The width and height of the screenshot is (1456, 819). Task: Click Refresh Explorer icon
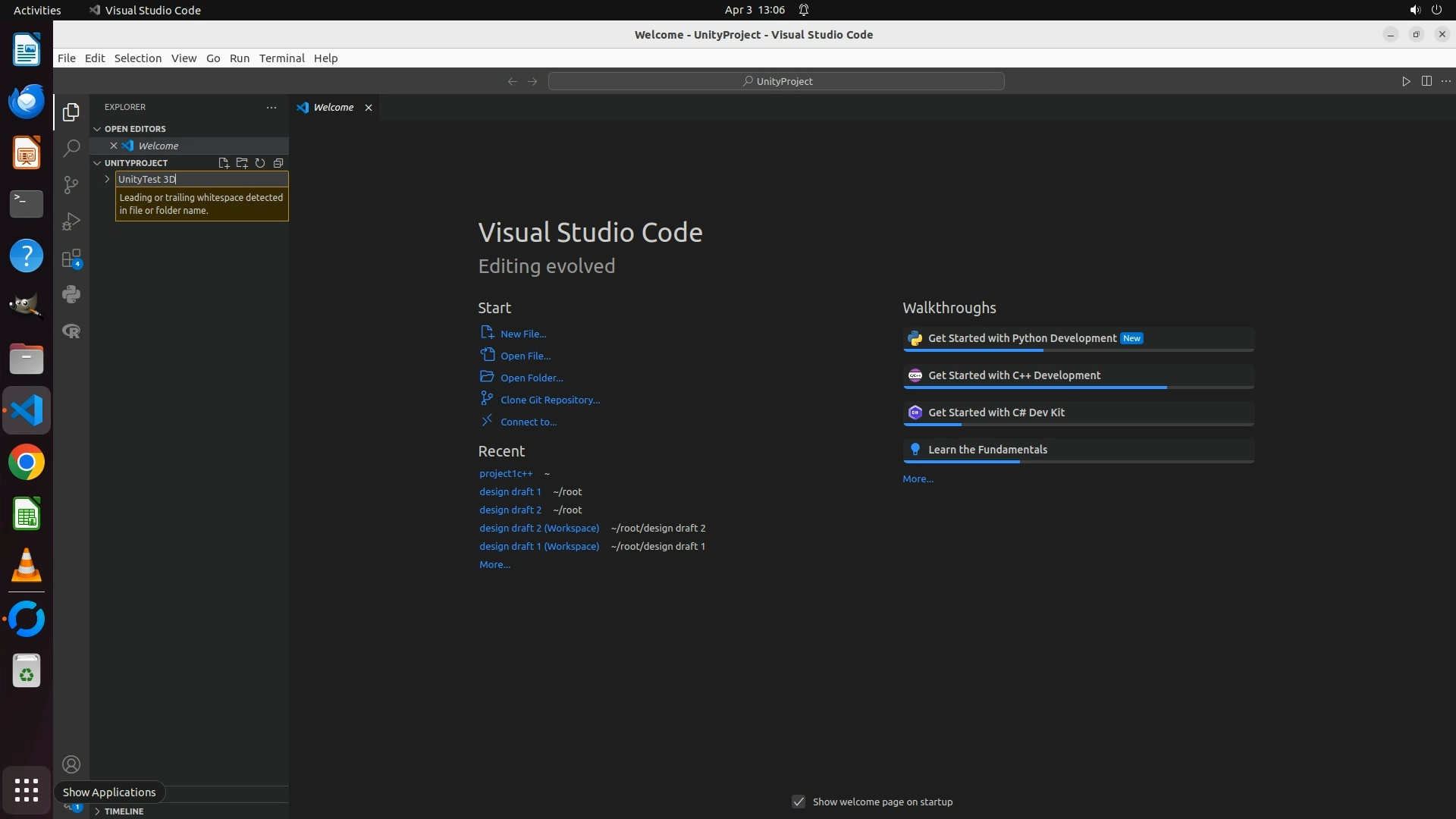[260, 163]
